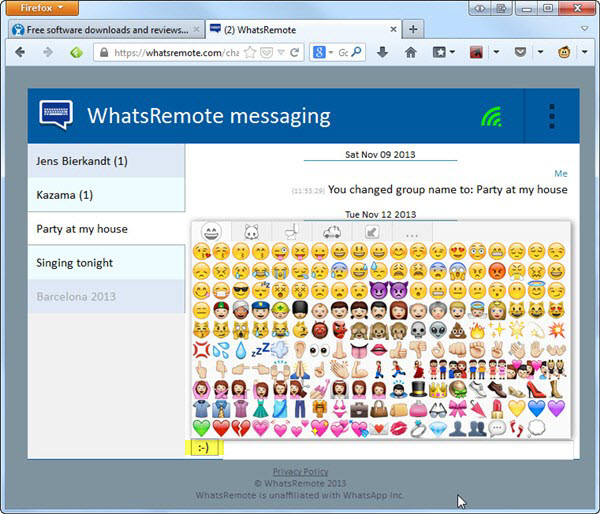Open the smiley faces emoji tab

(x=211, y=232)
